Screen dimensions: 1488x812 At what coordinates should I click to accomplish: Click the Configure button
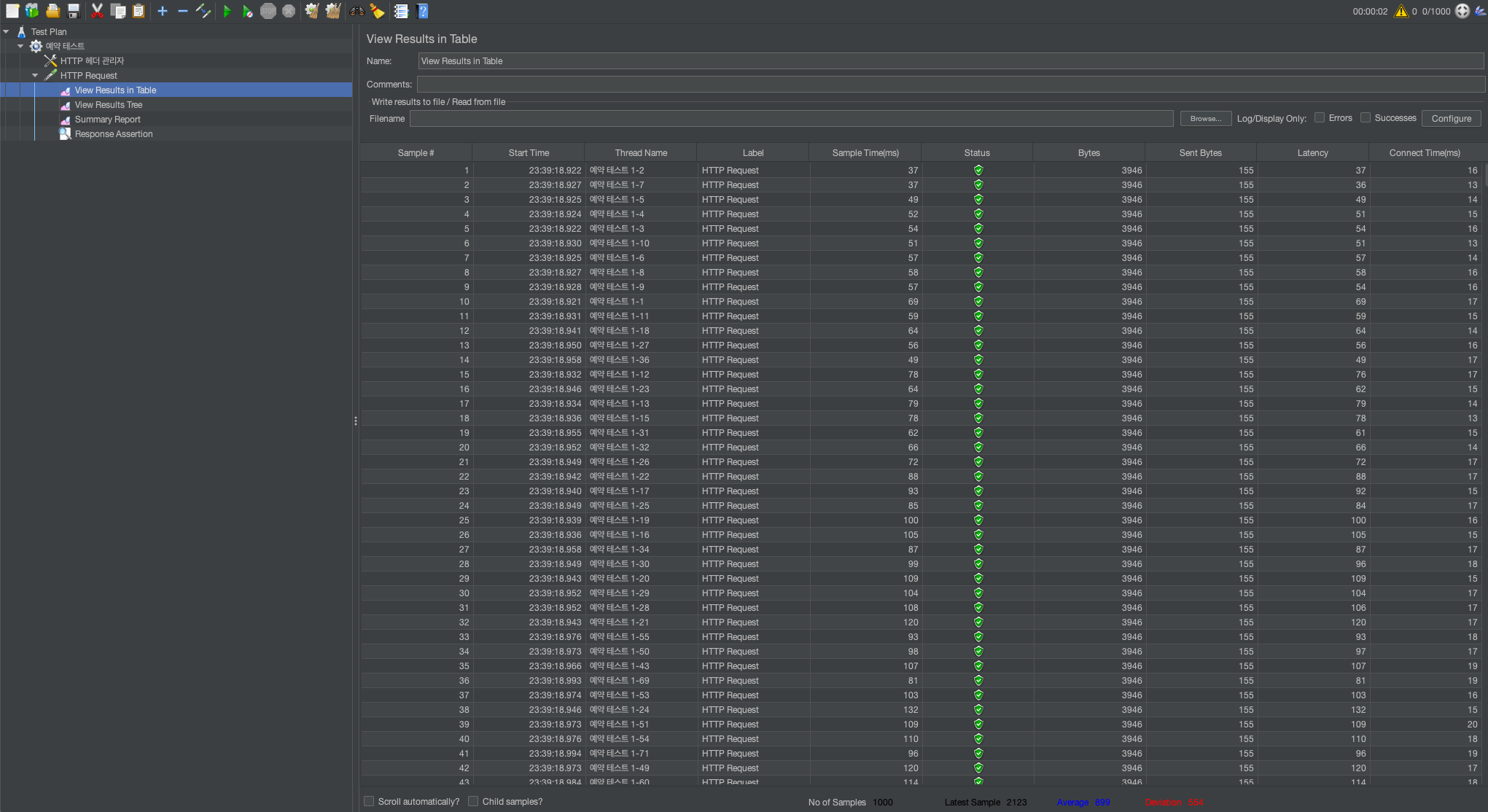pos(1451,119)
